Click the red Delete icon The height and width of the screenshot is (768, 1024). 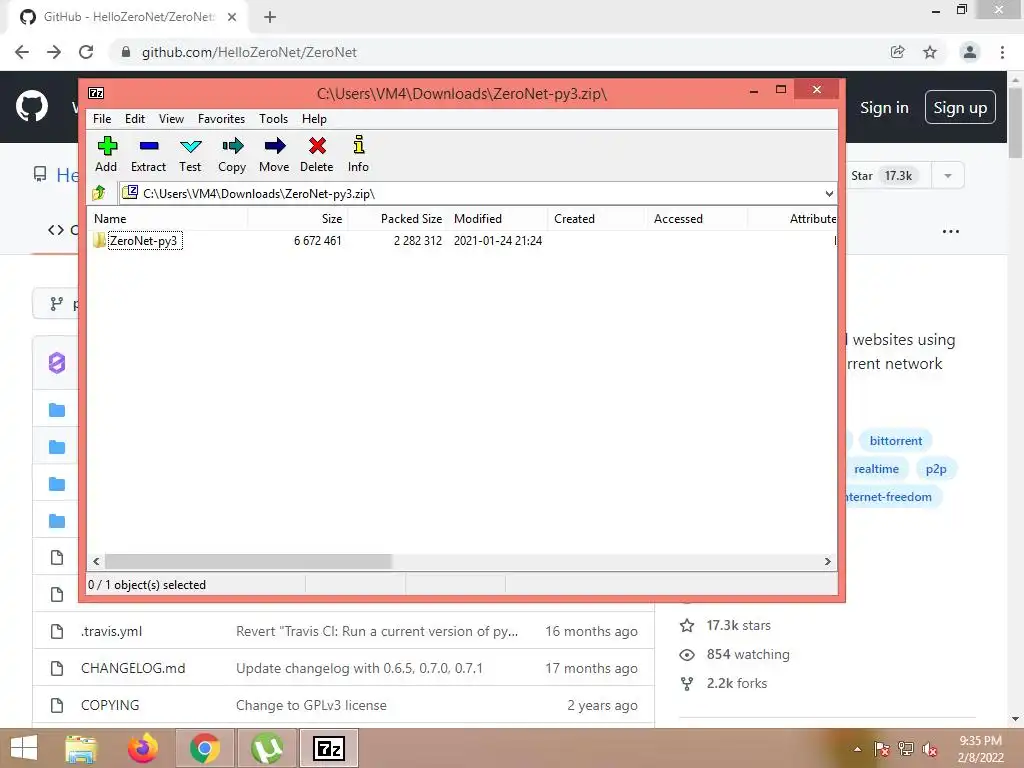(317, 154)
